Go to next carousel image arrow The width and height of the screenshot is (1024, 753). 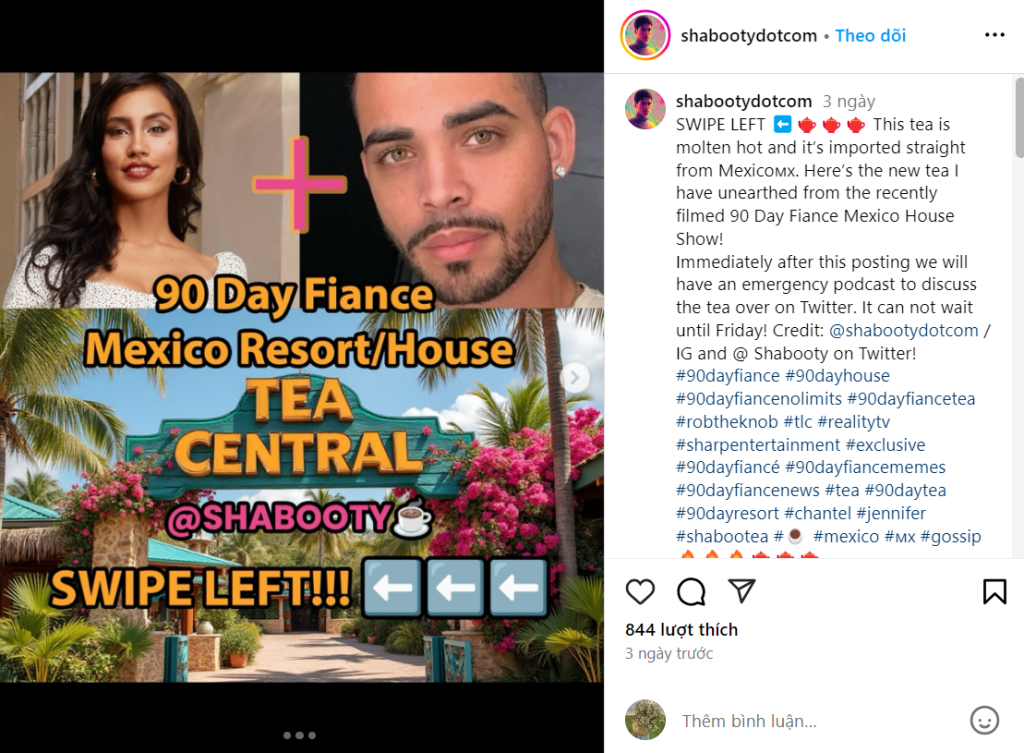click(x=575, y=377)
